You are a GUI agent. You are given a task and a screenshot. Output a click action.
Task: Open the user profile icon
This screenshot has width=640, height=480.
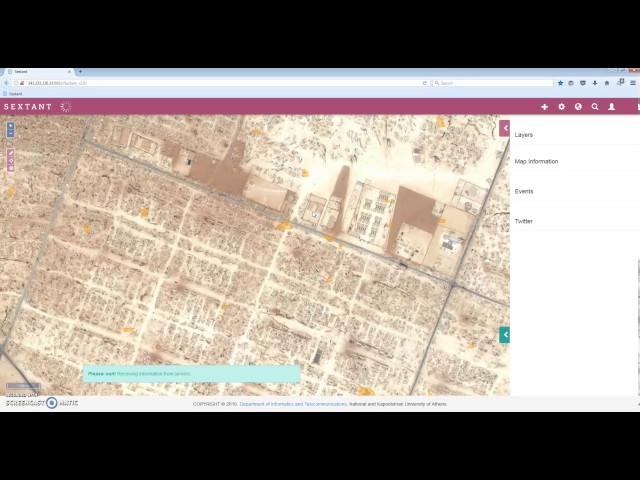611,107
